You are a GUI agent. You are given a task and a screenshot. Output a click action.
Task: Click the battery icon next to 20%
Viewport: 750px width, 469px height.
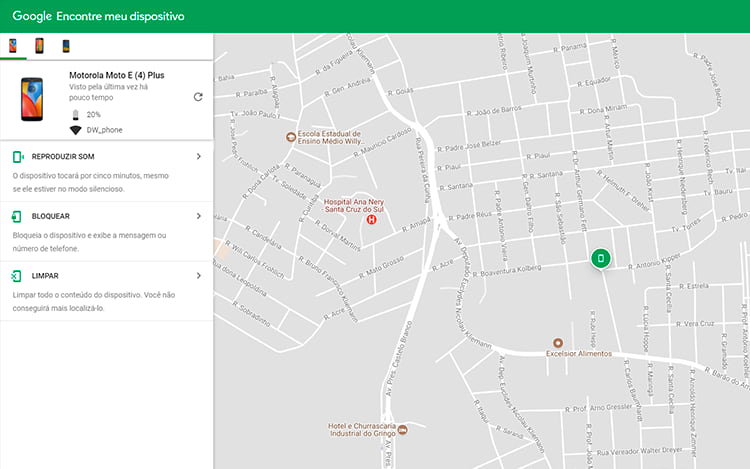coord(76,115)
